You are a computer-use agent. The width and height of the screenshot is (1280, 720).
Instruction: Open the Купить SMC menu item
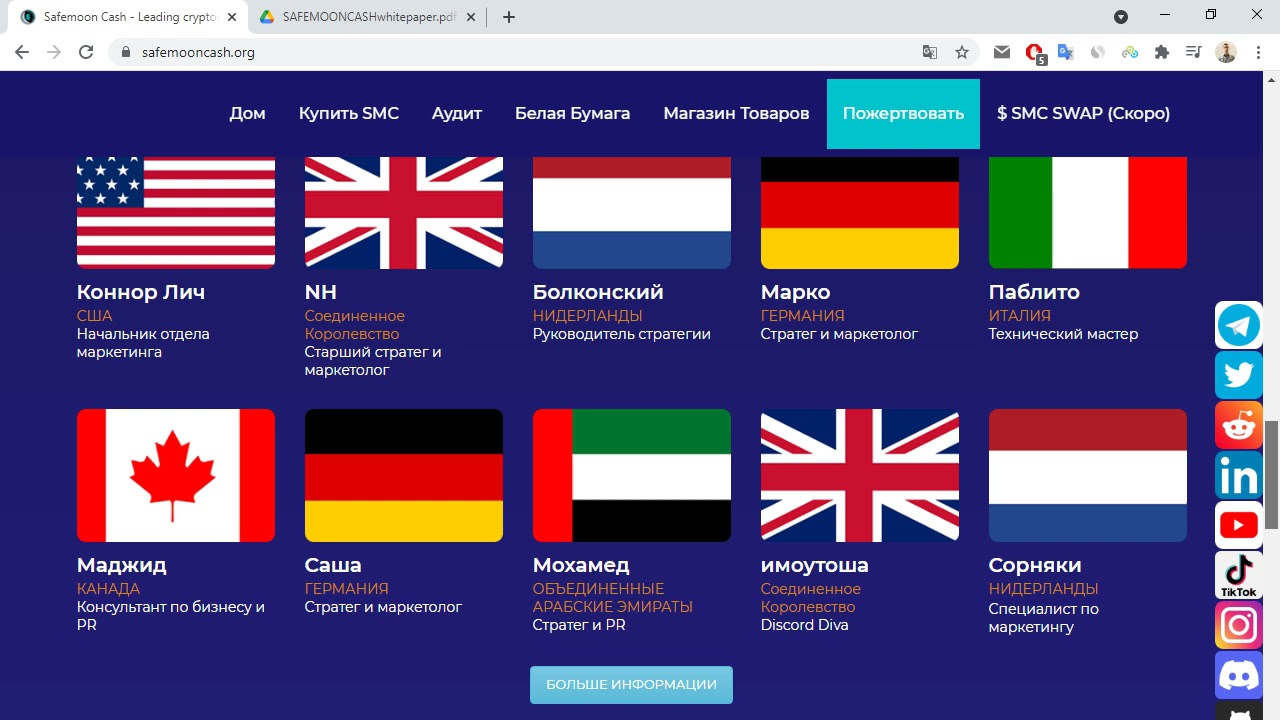point(349,113)
